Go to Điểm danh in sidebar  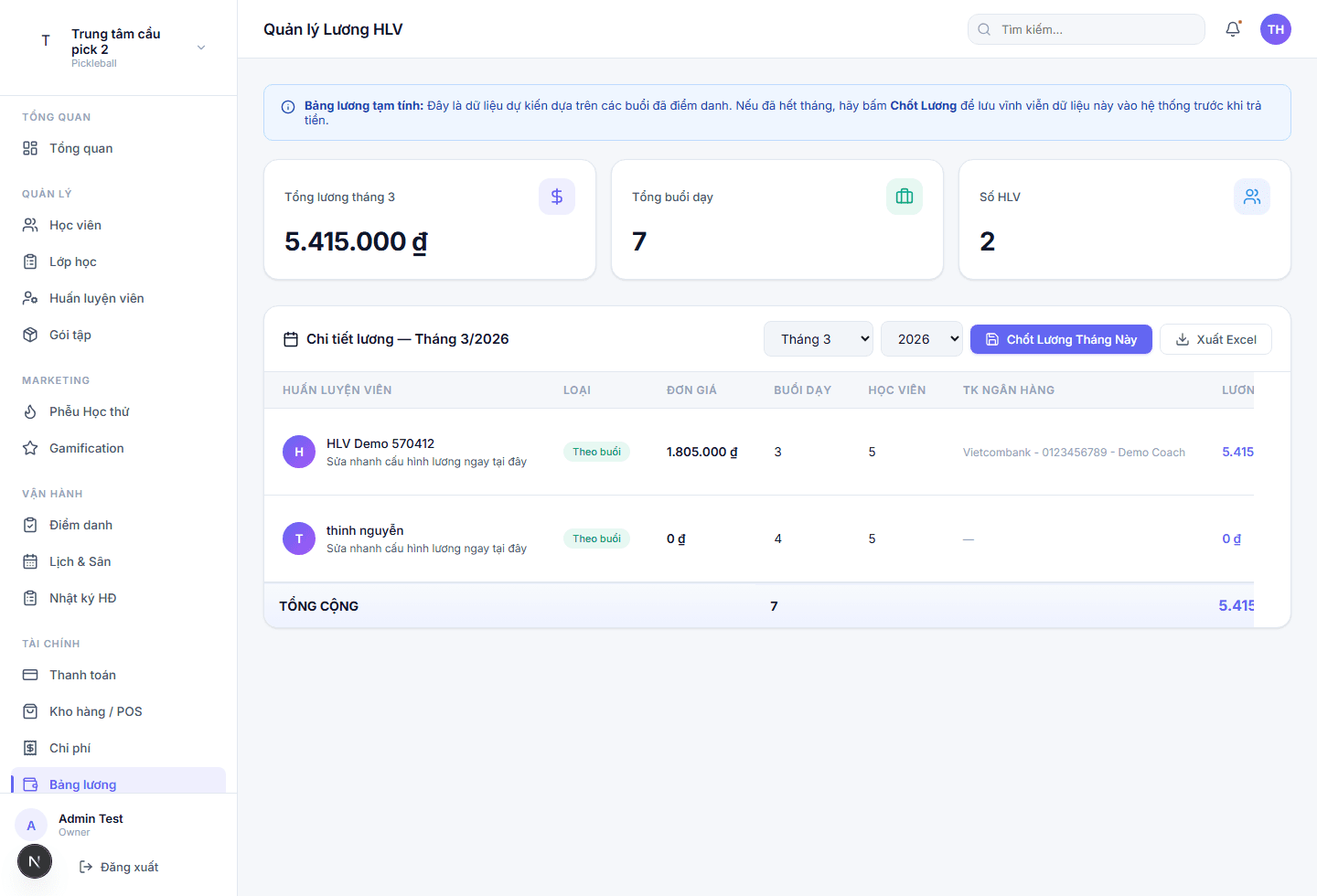80,525
